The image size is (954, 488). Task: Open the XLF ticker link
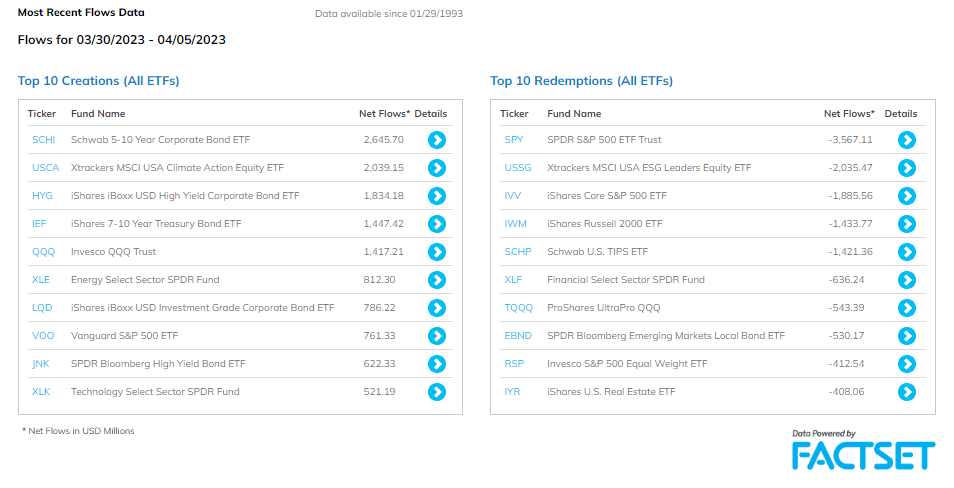(x=513, y=279)
